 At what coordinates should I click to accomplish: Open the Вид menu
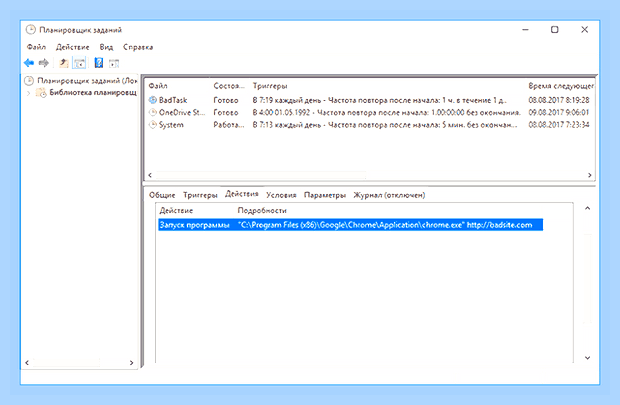tap(106, 47)
